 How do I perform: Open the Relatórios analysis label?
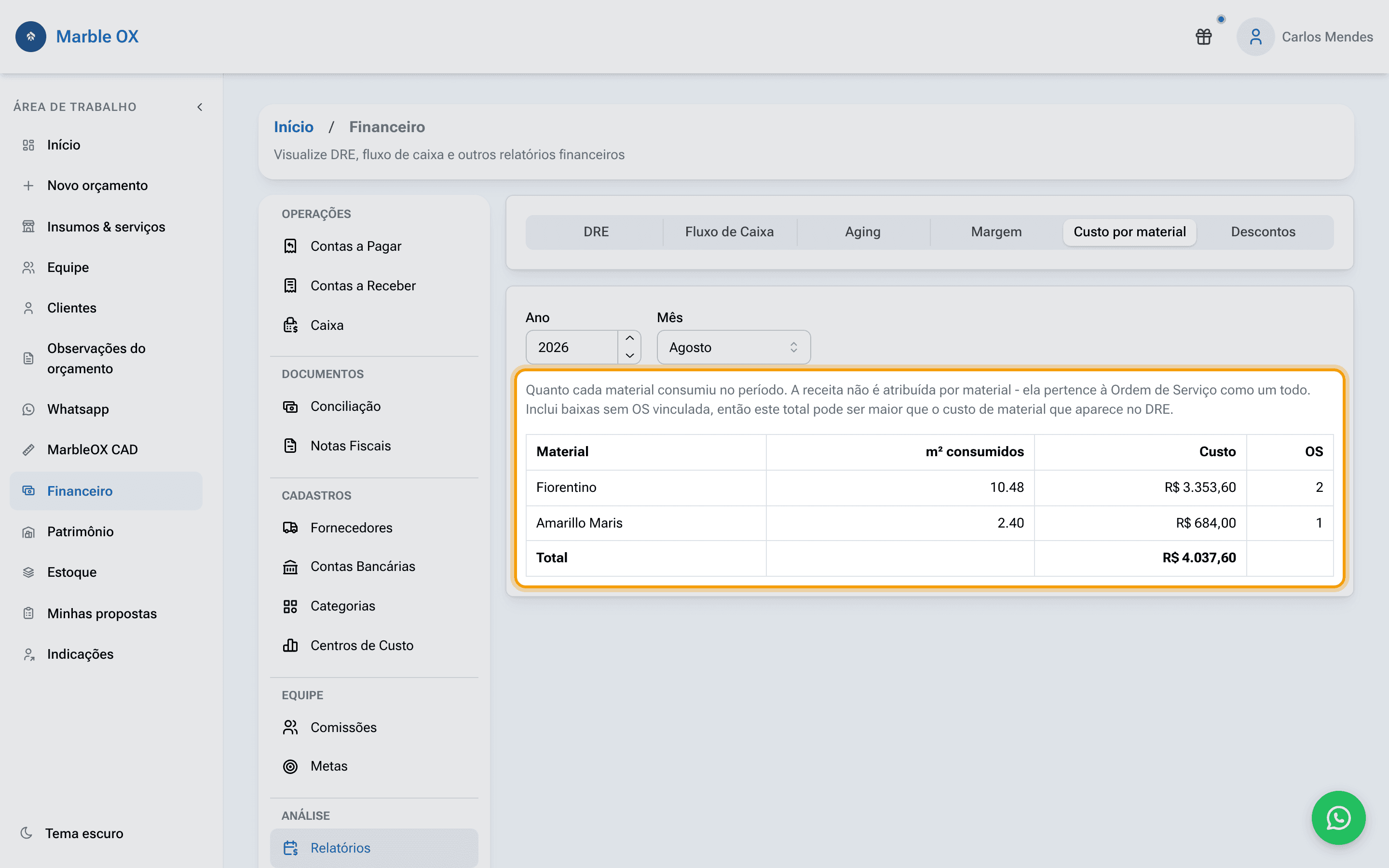click(x=340, y=848)
